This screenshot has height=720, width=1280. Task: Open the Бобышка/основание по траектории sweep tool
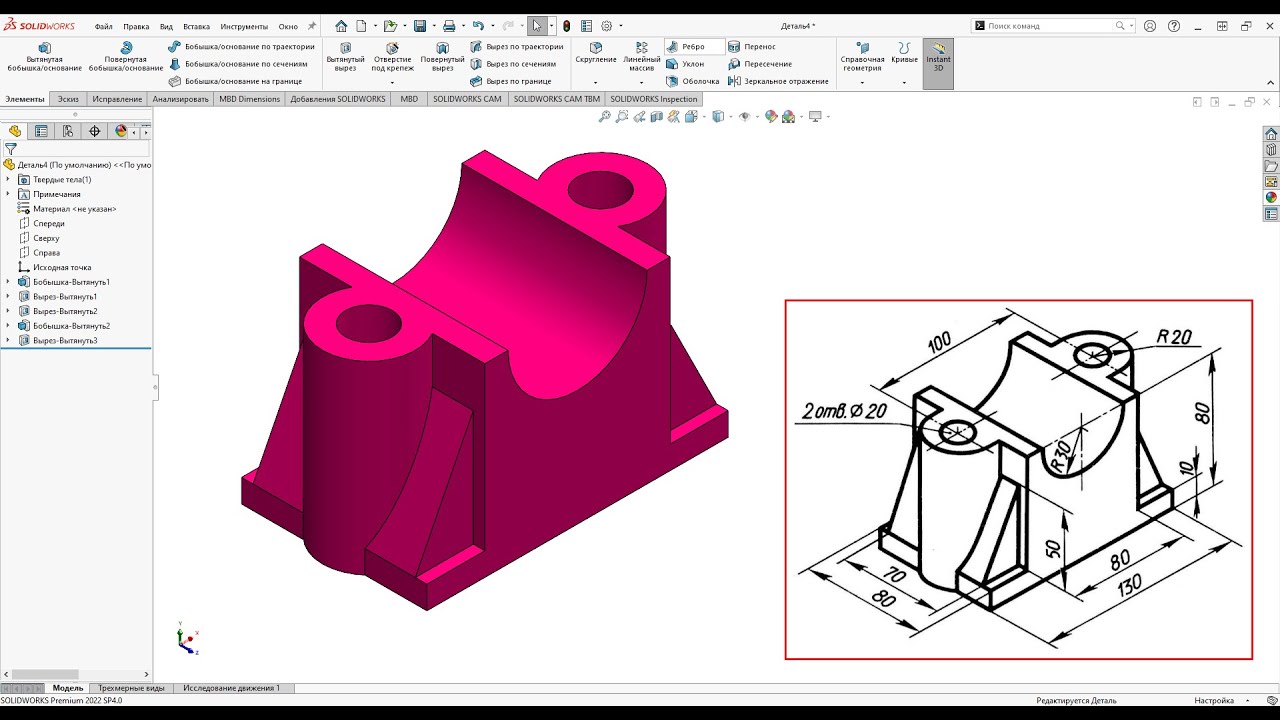[x=242, y=47]
